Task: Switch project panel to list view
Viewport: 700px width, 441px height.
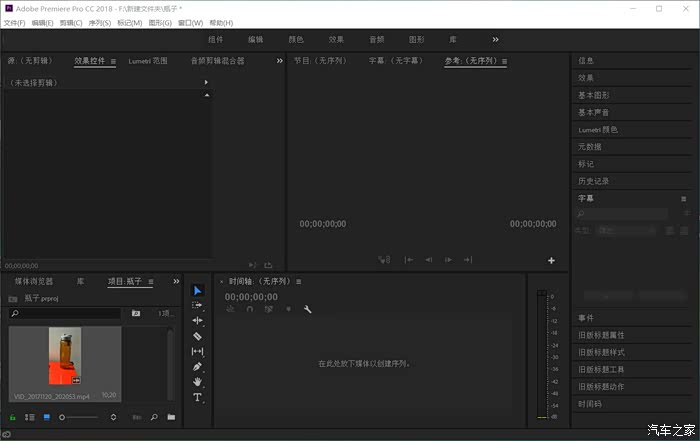Action: click(30, 416)
